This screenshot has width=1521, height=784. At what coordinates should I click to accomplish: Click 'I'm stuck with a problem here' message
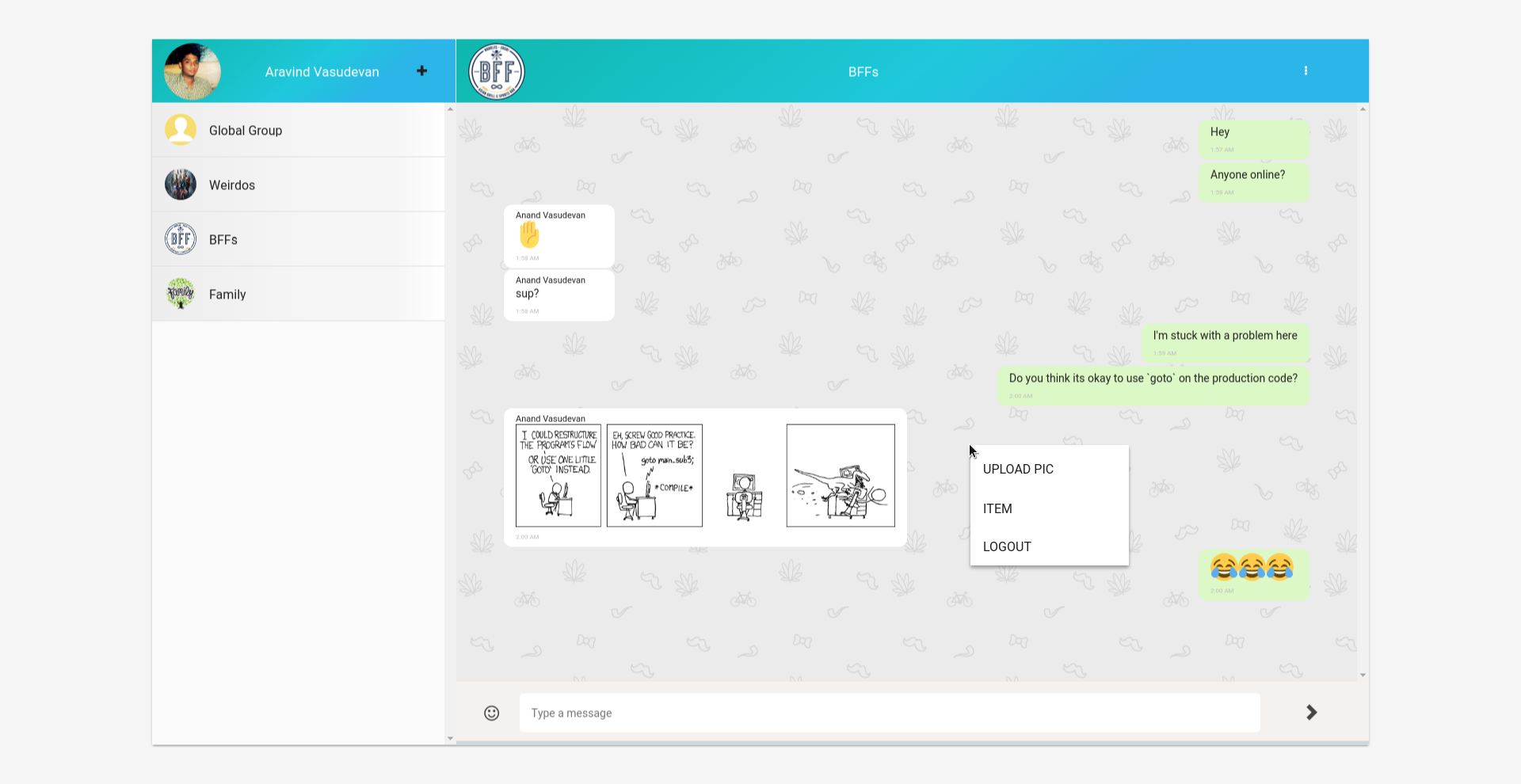(x=1225, y=343)
